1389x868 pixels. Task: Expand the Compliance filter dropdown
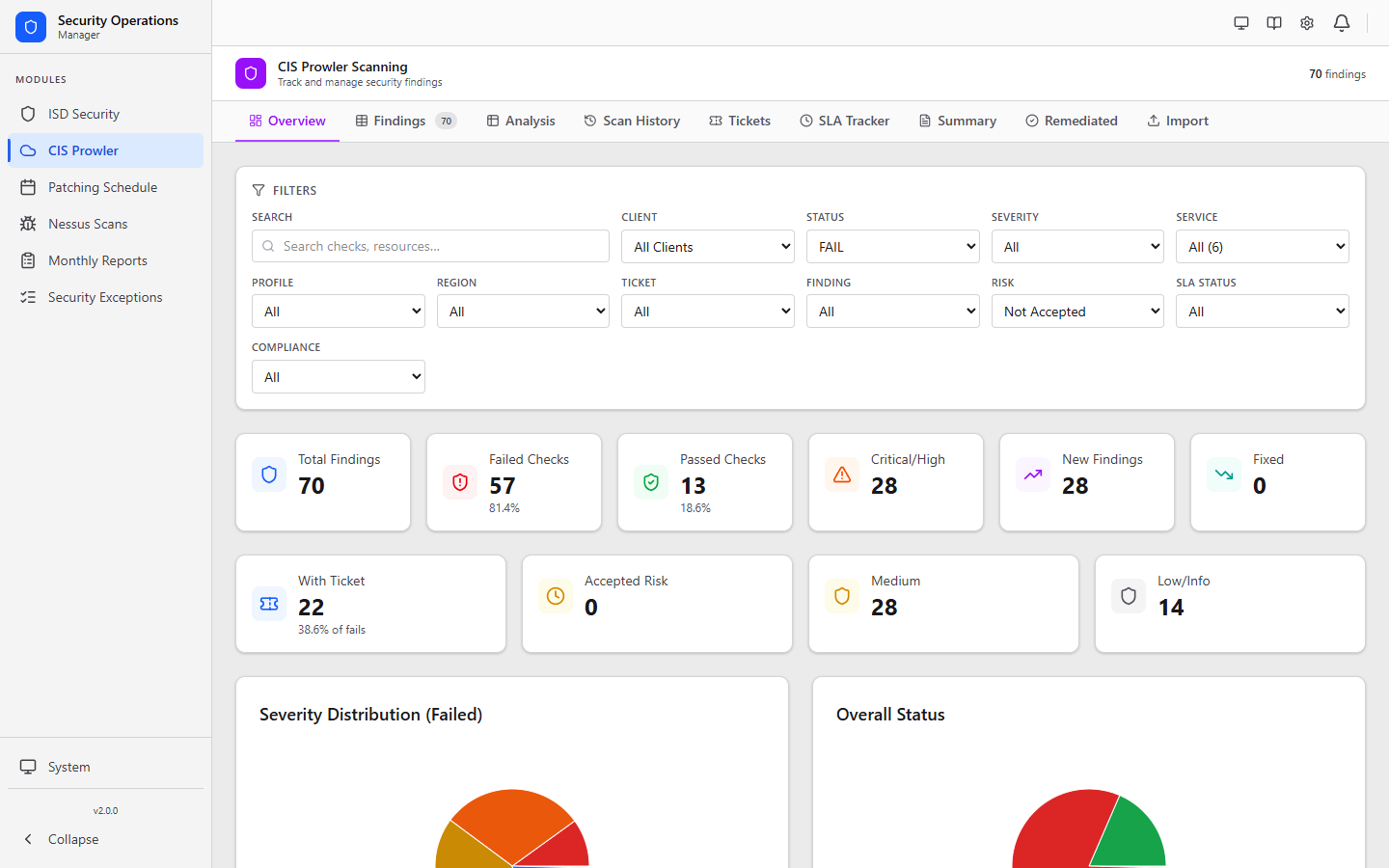[x=339, y=377]
